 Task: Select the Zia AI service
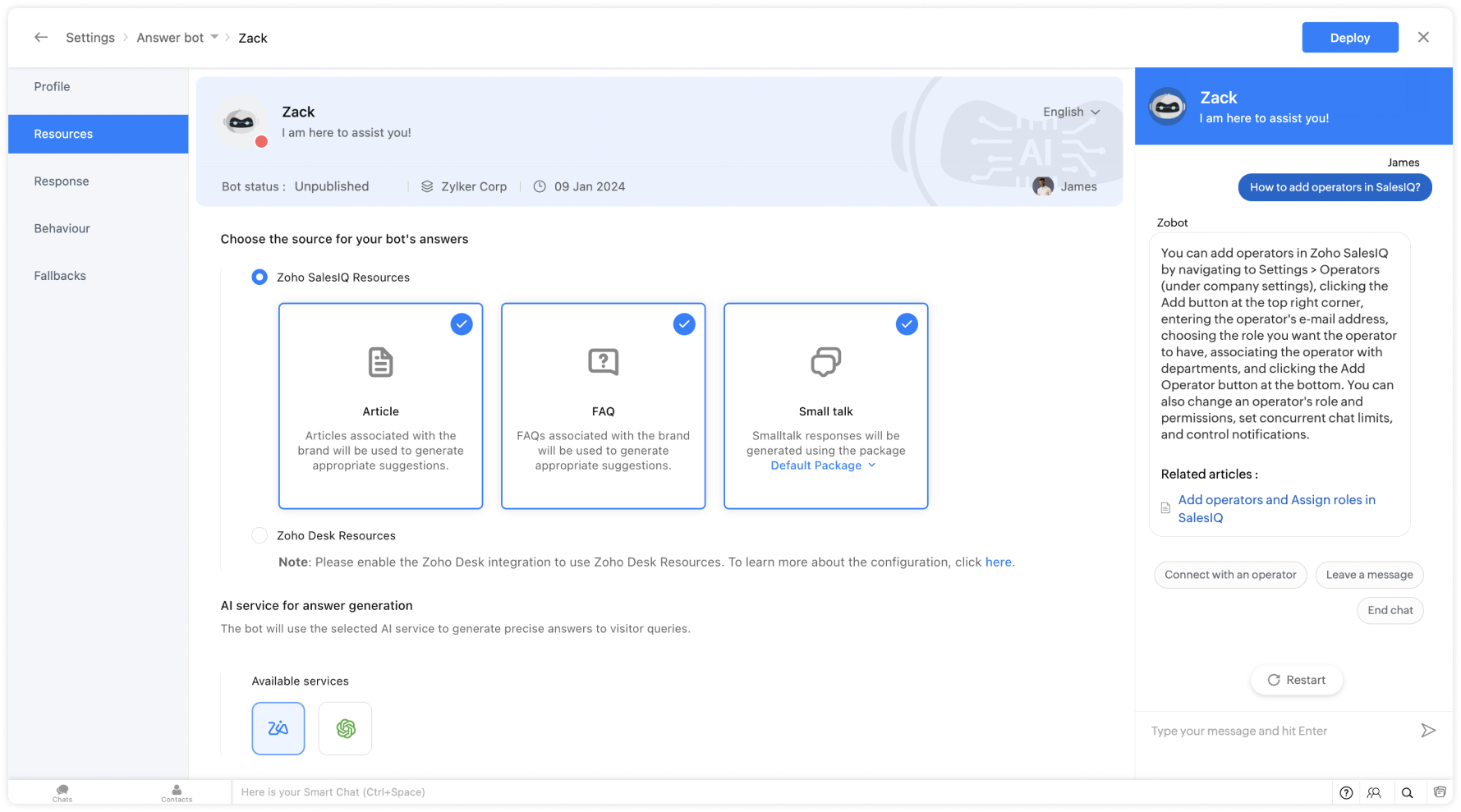coord(278,728)
